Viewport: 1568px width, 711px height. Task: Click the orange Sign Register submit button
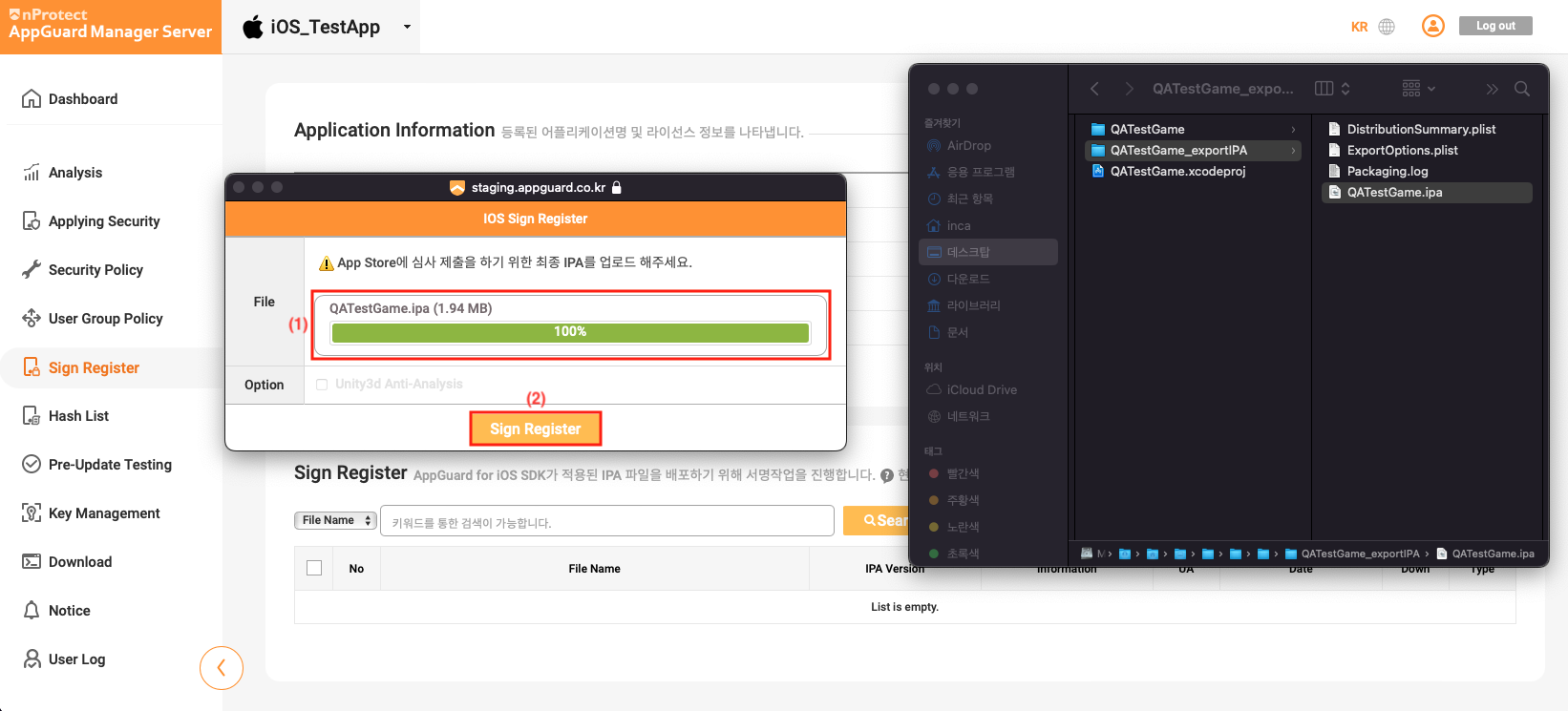coord(535,429)
